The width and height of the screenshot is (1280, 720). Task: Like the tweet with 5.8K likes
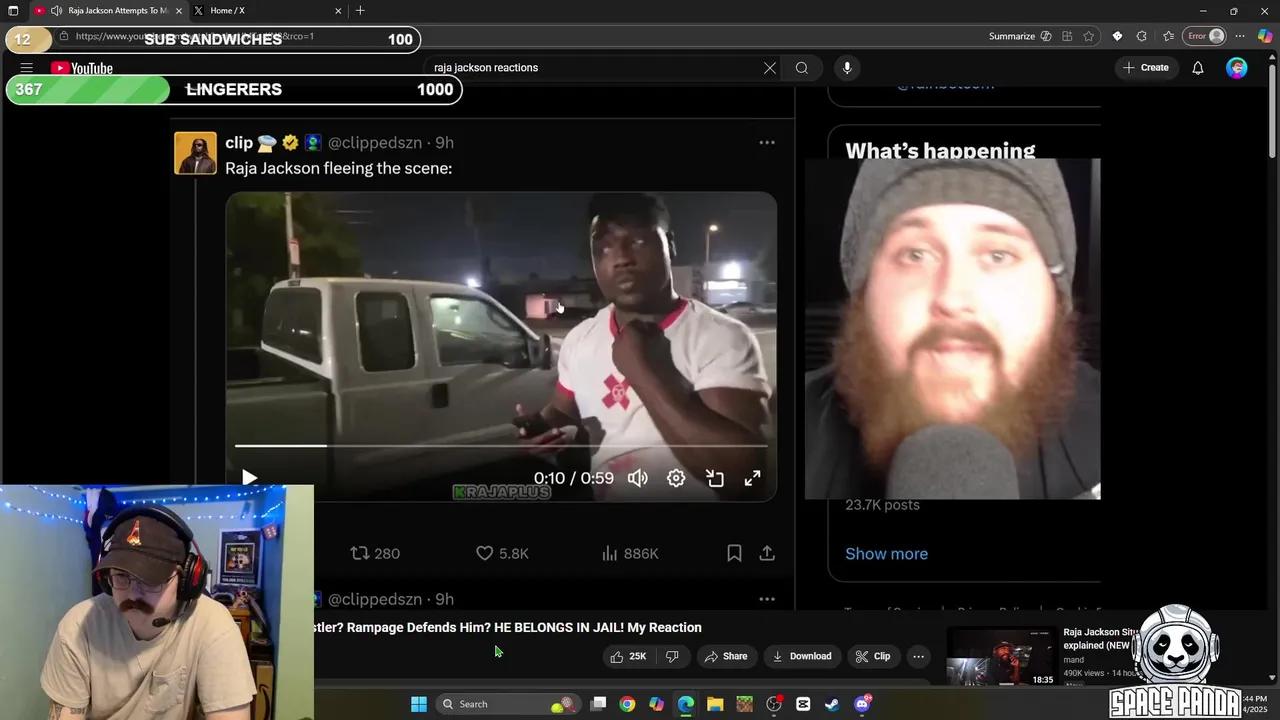click(x=502, y=553)
